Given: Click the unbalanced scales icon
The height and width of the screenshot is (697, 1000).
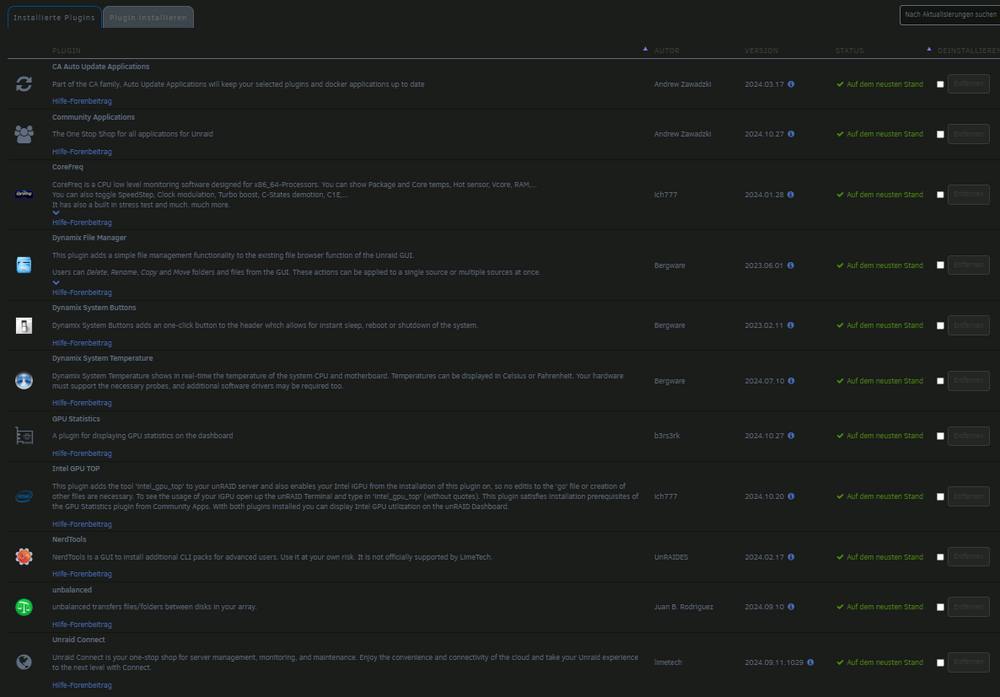Looking at the screenshot, I should pos(24,607).
